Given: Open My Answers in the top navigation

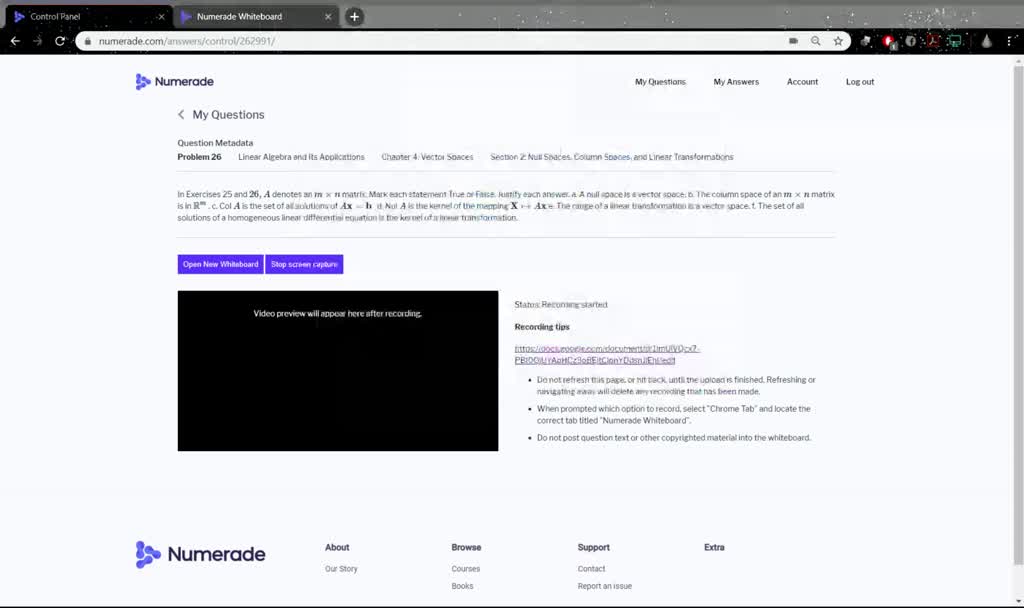Looking at the screenshot, I should click(x=736, y=82).
